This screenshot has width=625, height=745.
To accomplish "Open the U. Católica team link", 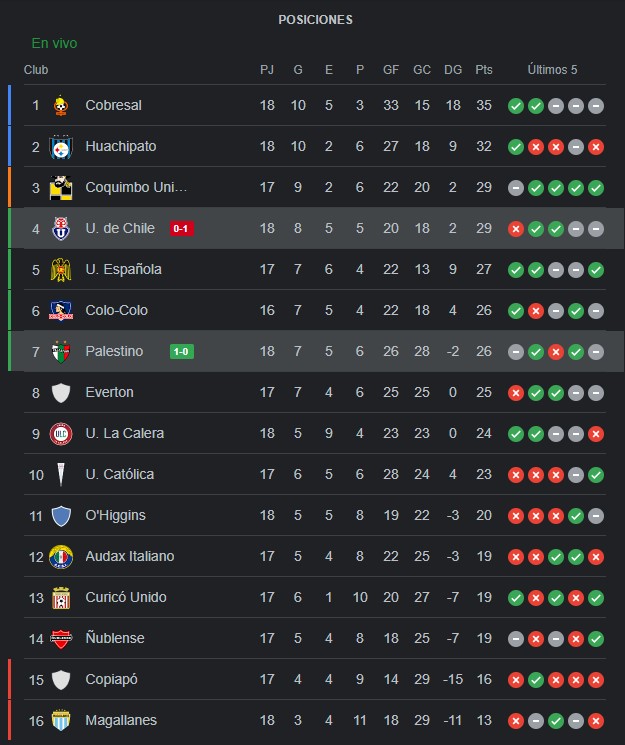I will (x=120, y=474).
